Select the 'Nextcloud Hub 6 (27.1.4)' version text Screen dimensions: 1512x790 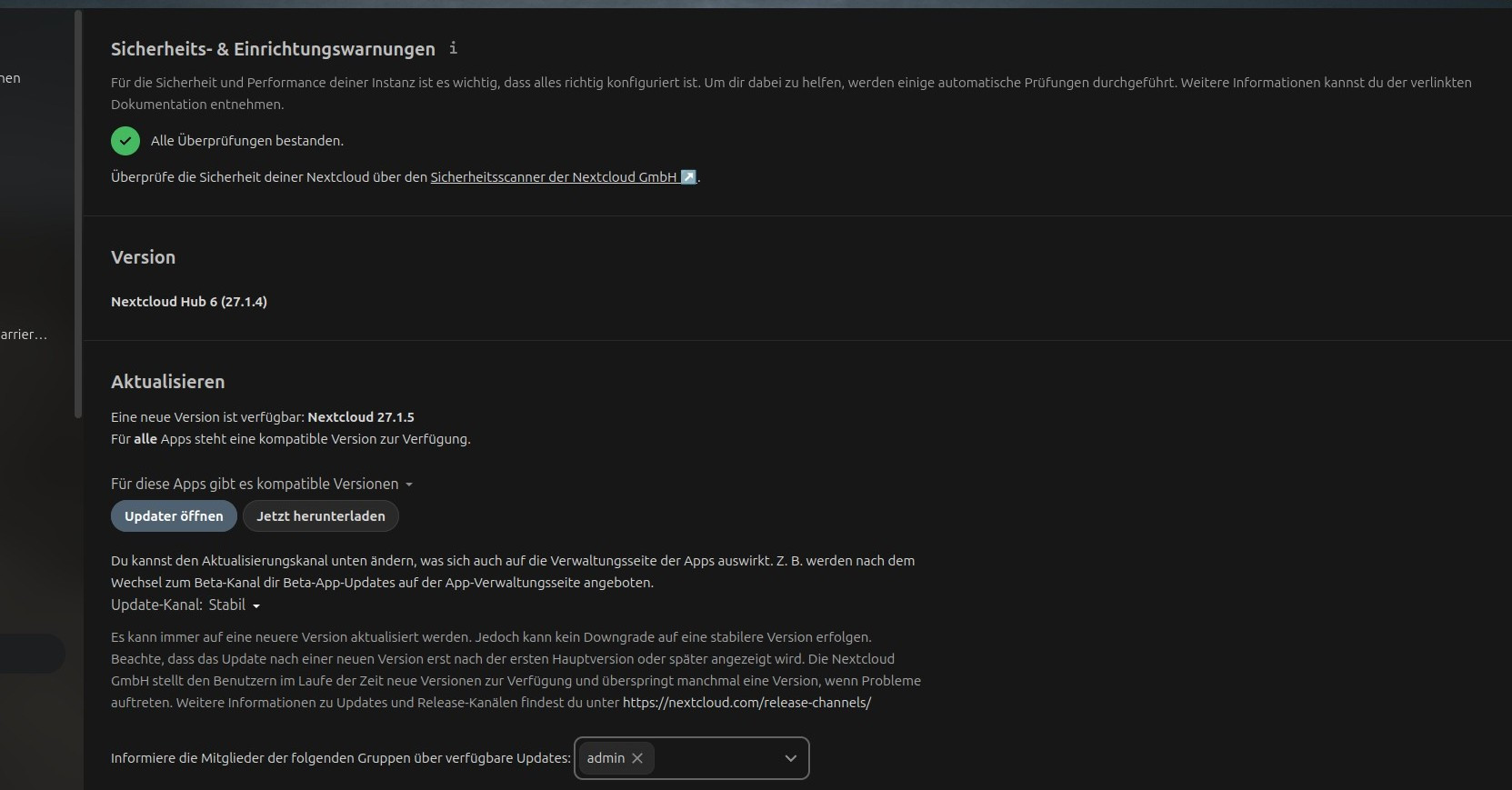point(189,302)
